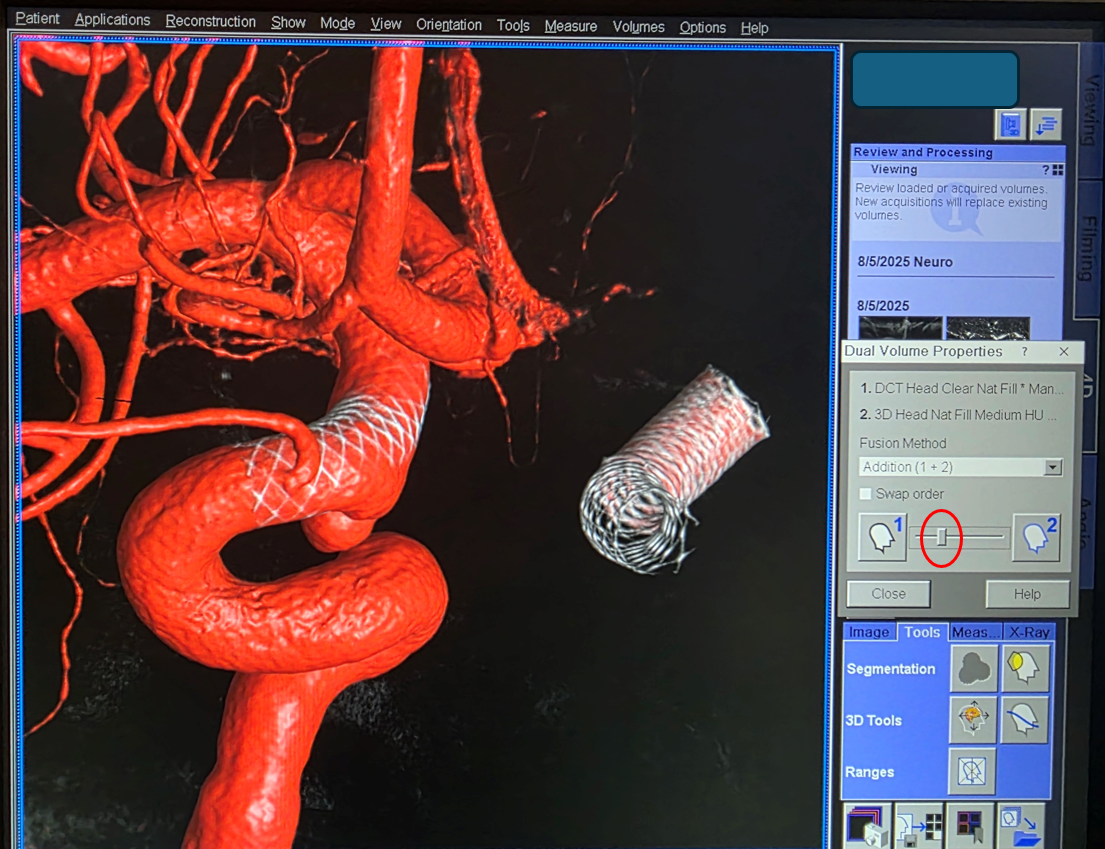Switch to the X-Ray tab

coord(1028,632)
